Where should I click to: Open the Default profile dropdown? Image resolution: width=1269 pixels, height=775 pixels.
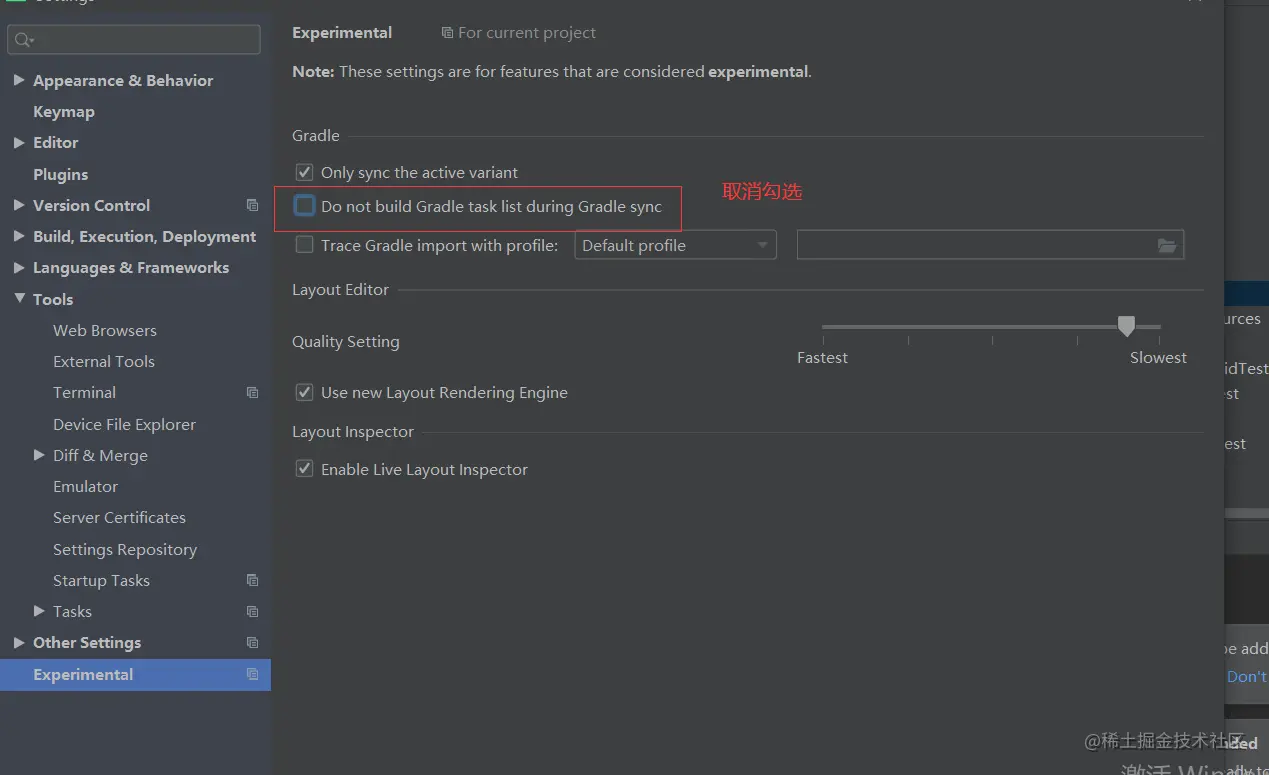tap(675, 245)
